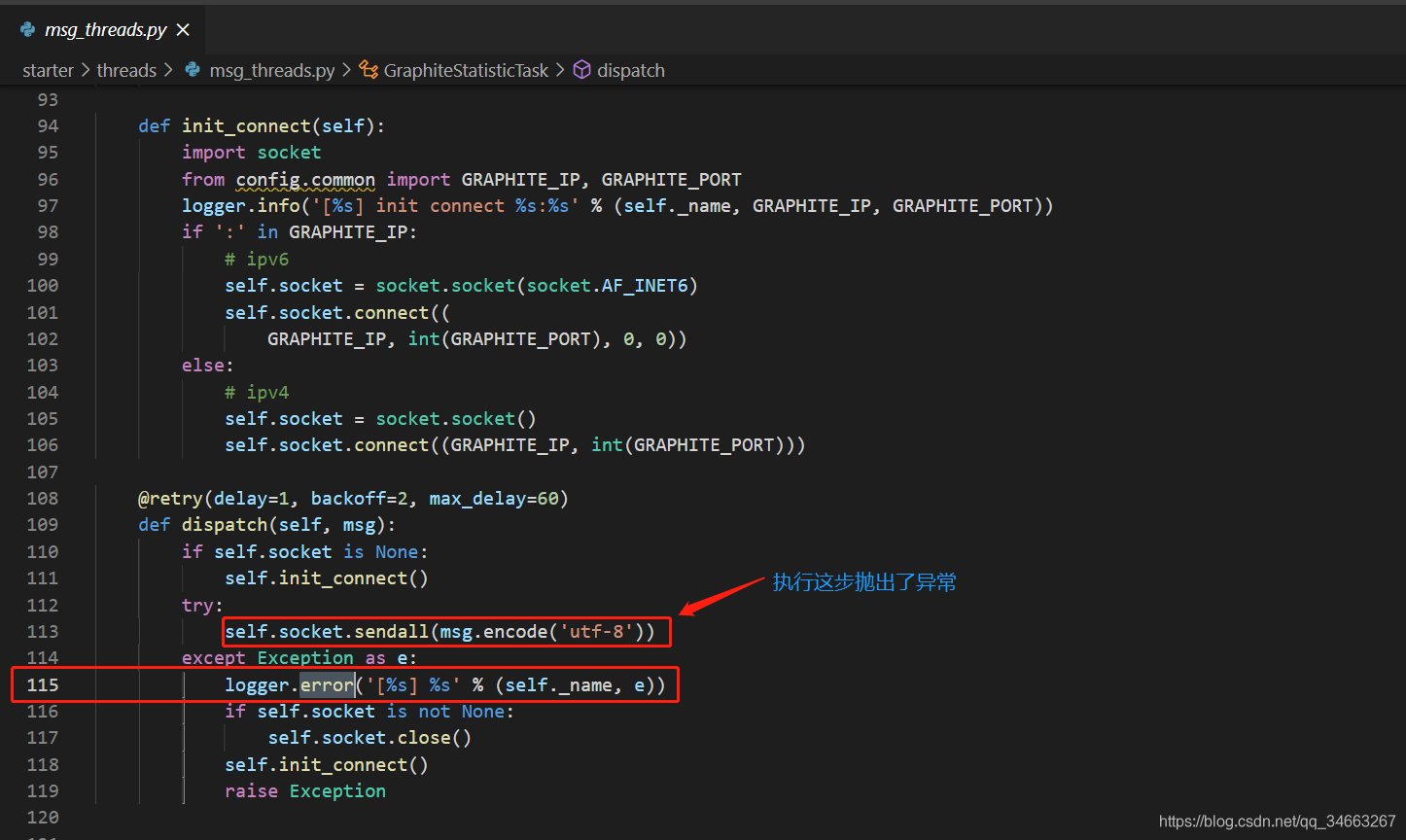Open the dispatch breadcrumb method
The height and width of the screenshot is (840, 1406).
631,70
